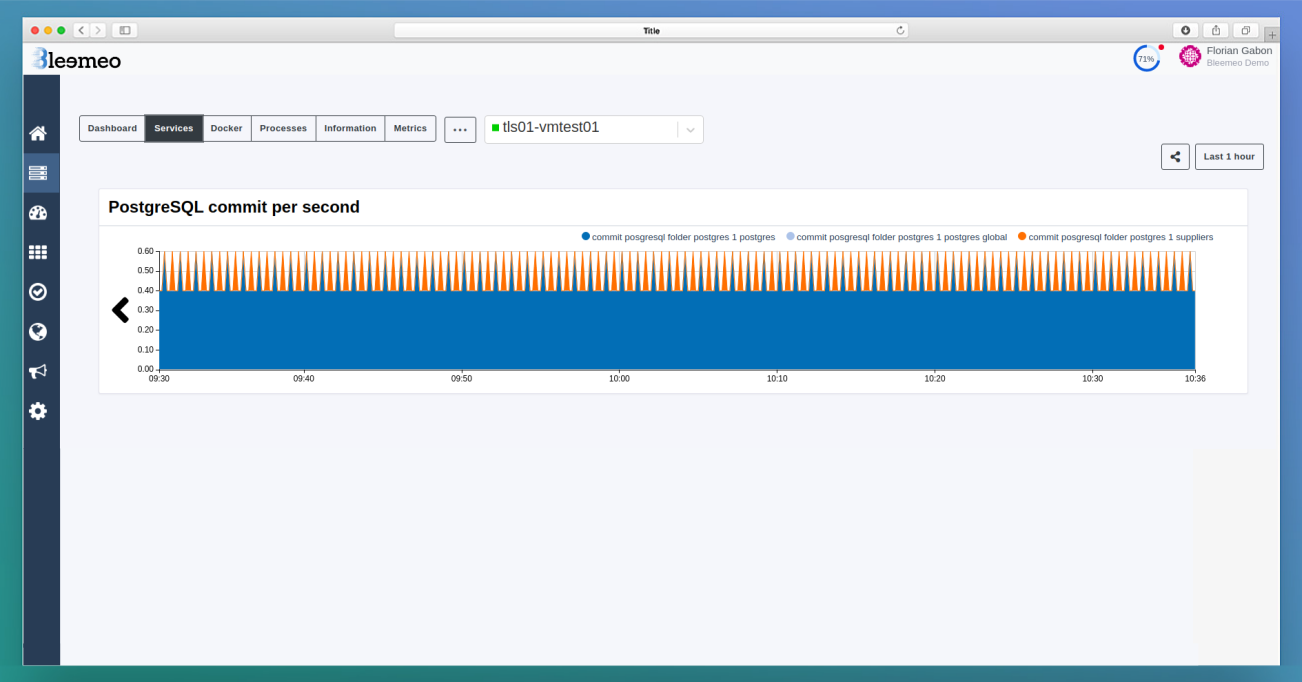Open the tls01-vmtest01 server dropdown

[x=689, y=129]
